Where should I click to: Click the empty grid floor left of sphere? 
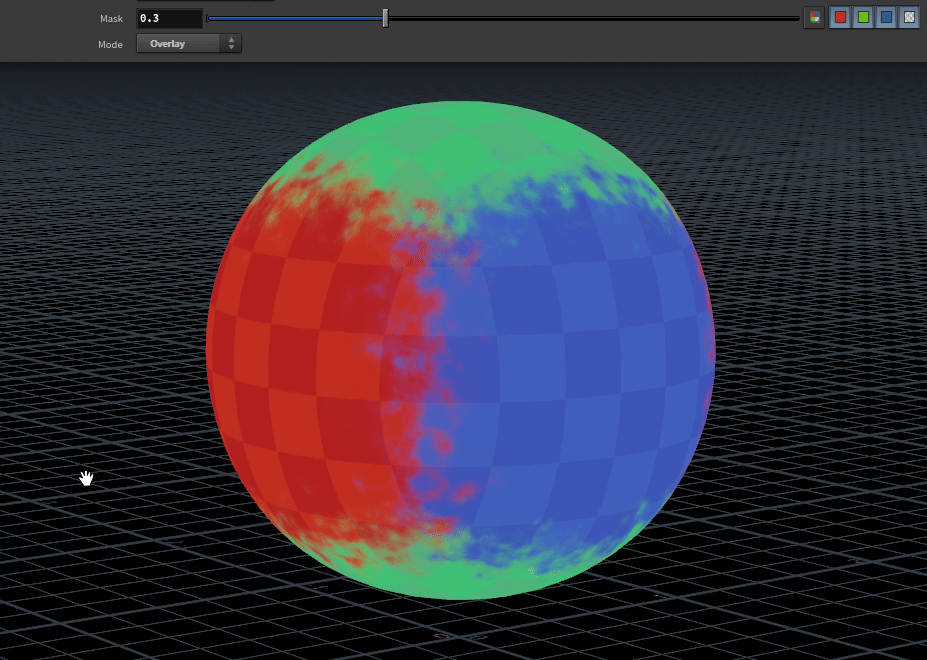[x=100, y=400]
